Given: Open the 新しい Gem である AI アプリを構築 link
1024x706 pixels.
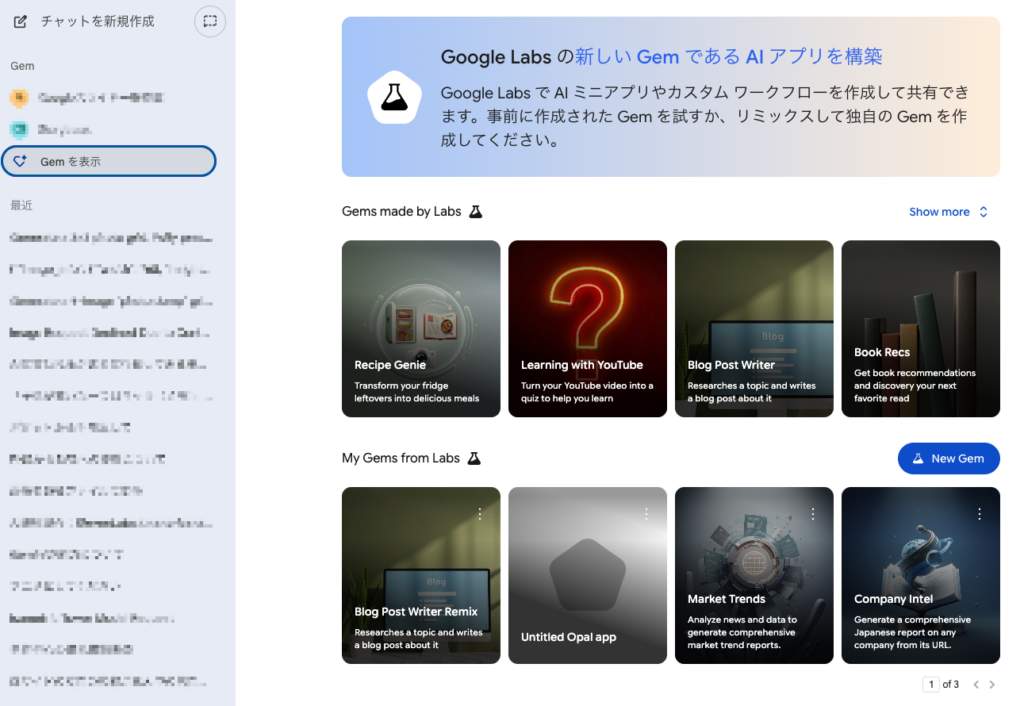Looking at the screenshot, I should click(x=728, y=57).
